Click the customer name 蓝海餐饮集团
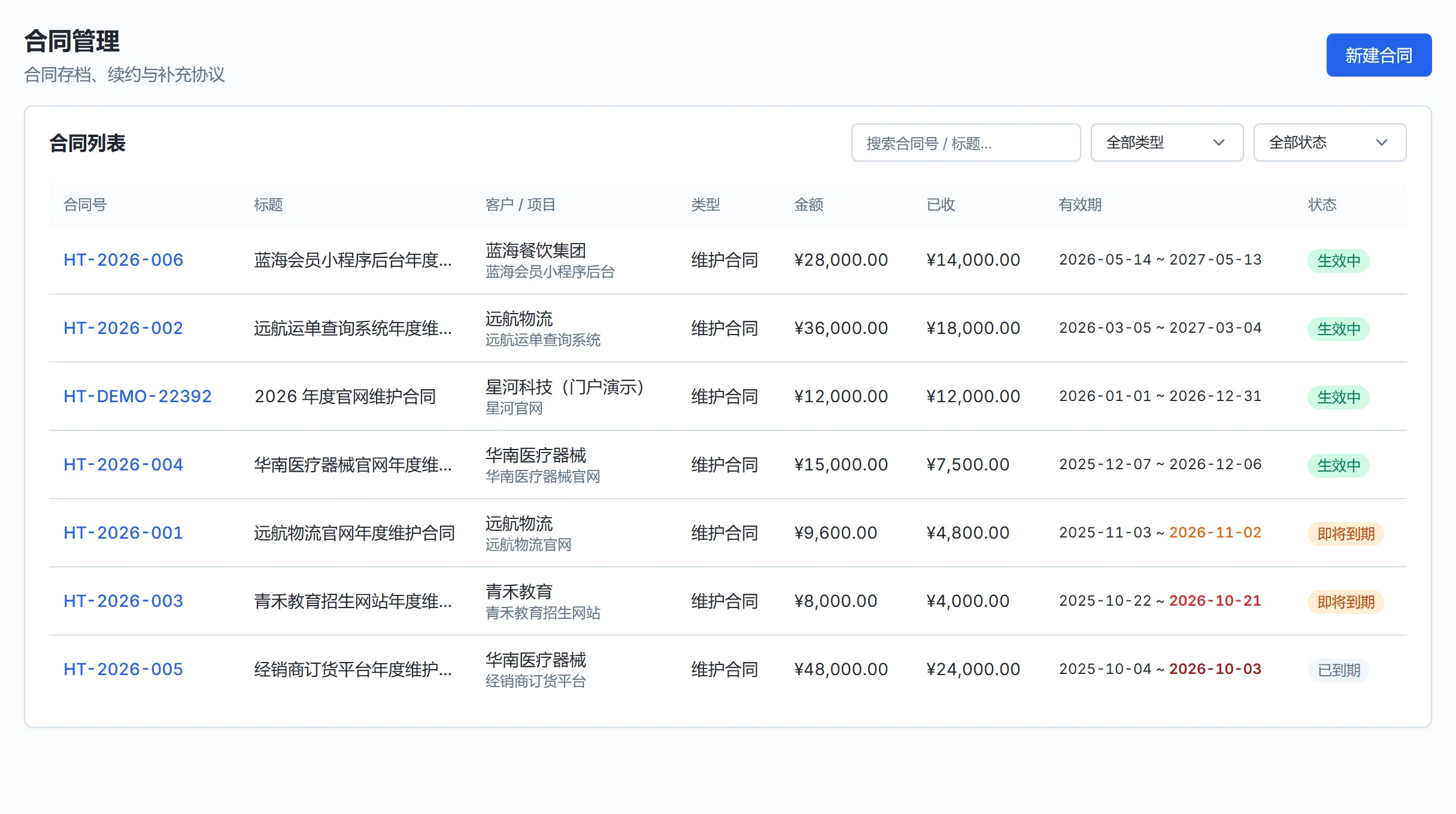Screen dimensions: 1456x814 [536, 251]
